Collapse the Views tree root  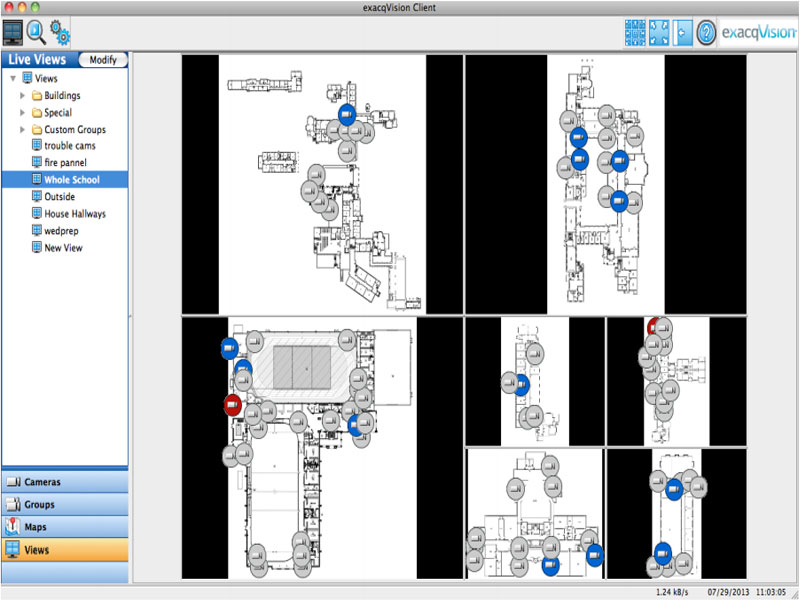point(12,78)
